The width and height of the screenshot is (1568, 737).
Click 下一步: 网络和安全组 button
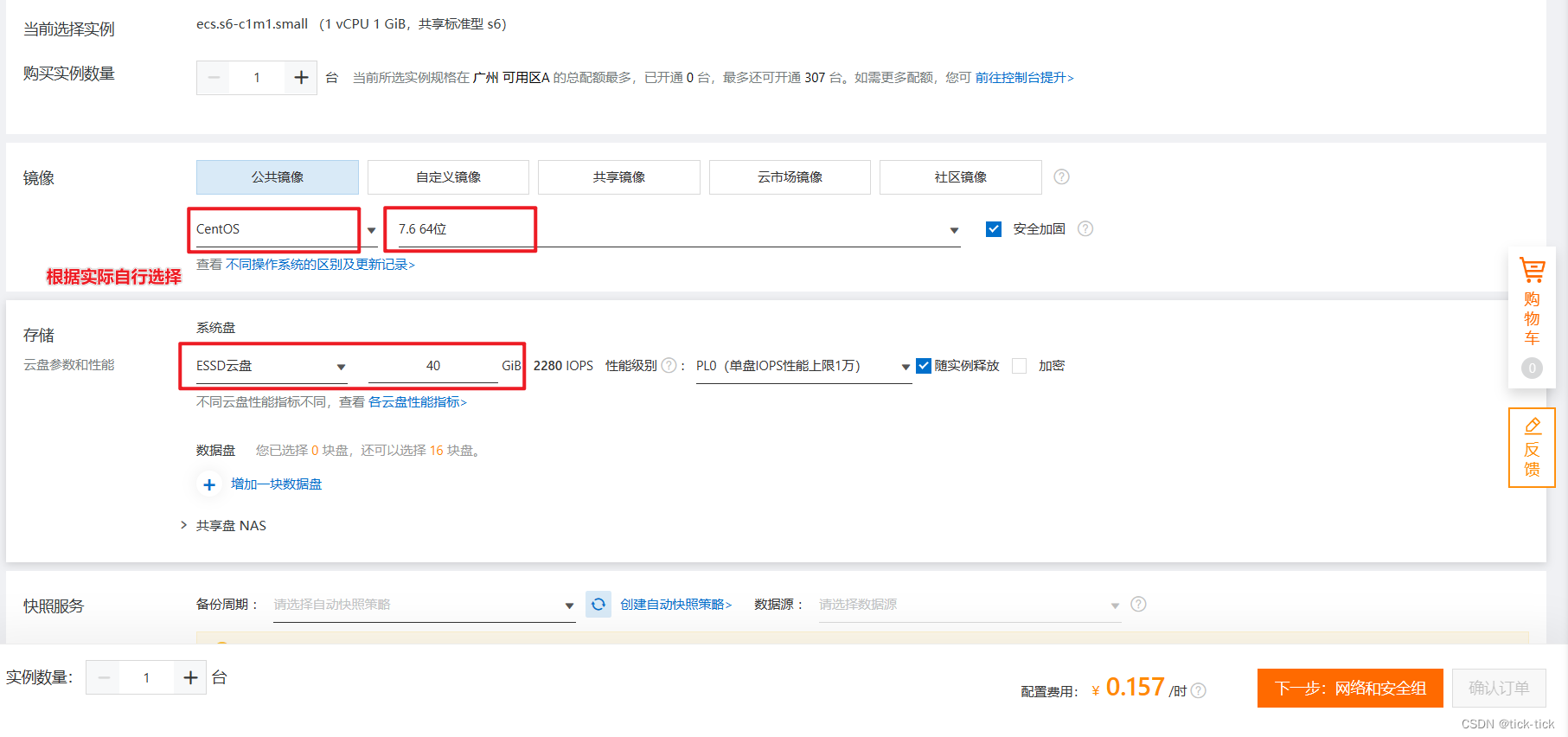tap(1350, 689)
